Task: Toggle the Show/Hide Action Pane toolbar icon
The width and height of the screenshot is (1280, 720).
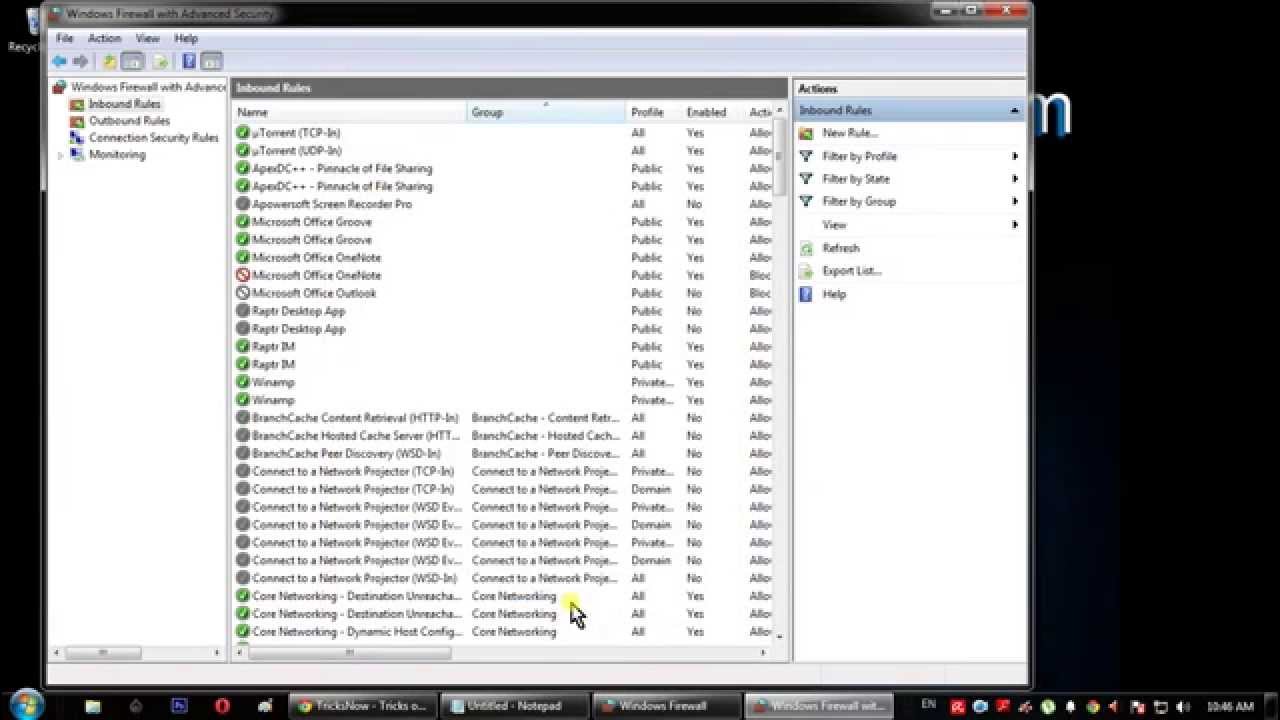Action: tap(211, 61)
